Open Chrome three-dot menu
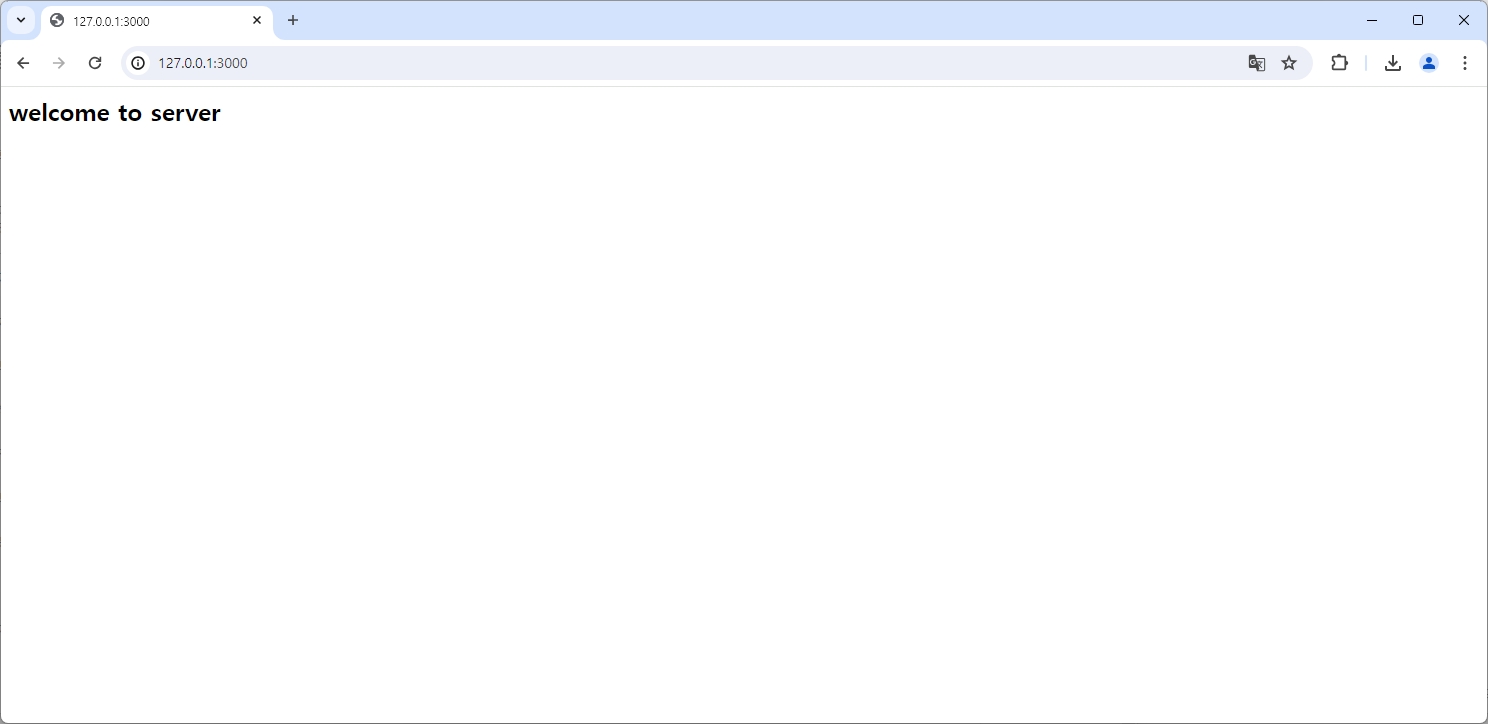The height and width of the screenshot is (724, 1488). [x=1464, y=63]
